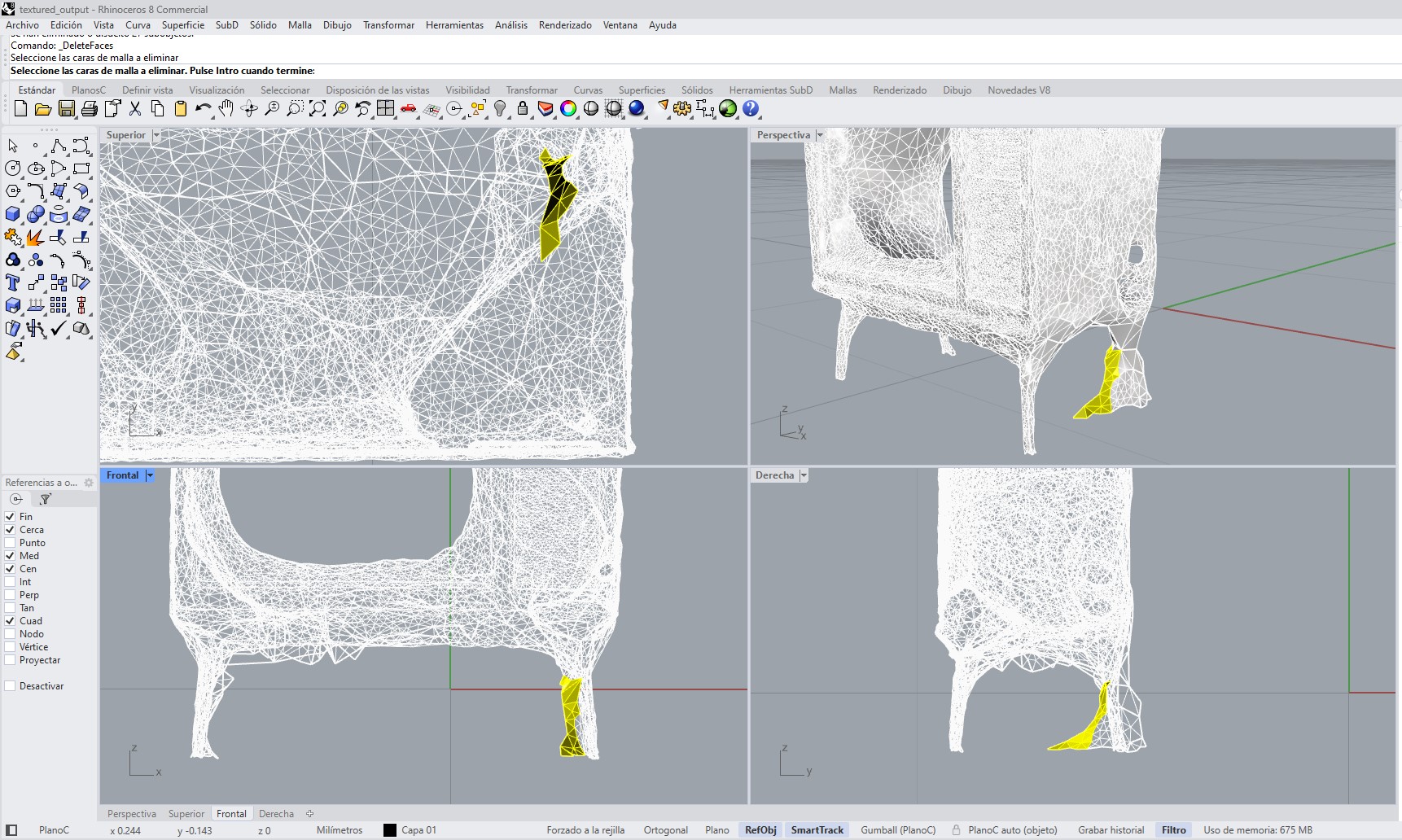This screenshot has height=840, width=1402.
Task: Select the Zoom dinámico magnifier icon
Action: coord(272,108)
